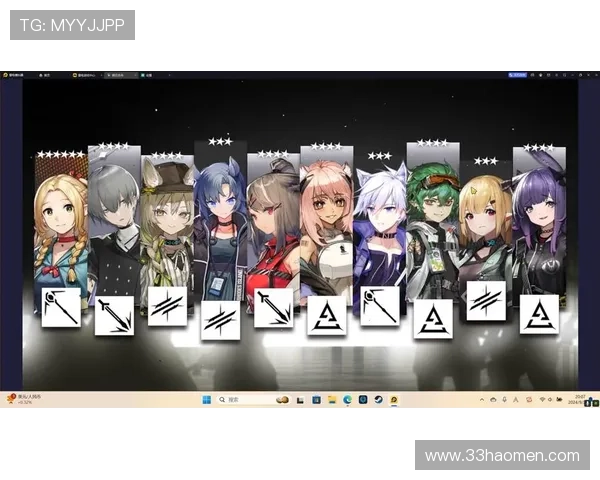Click the staff icon under the white-haired cat-eared character
This screenshot has height=480, width=600.
coord(379,306)
